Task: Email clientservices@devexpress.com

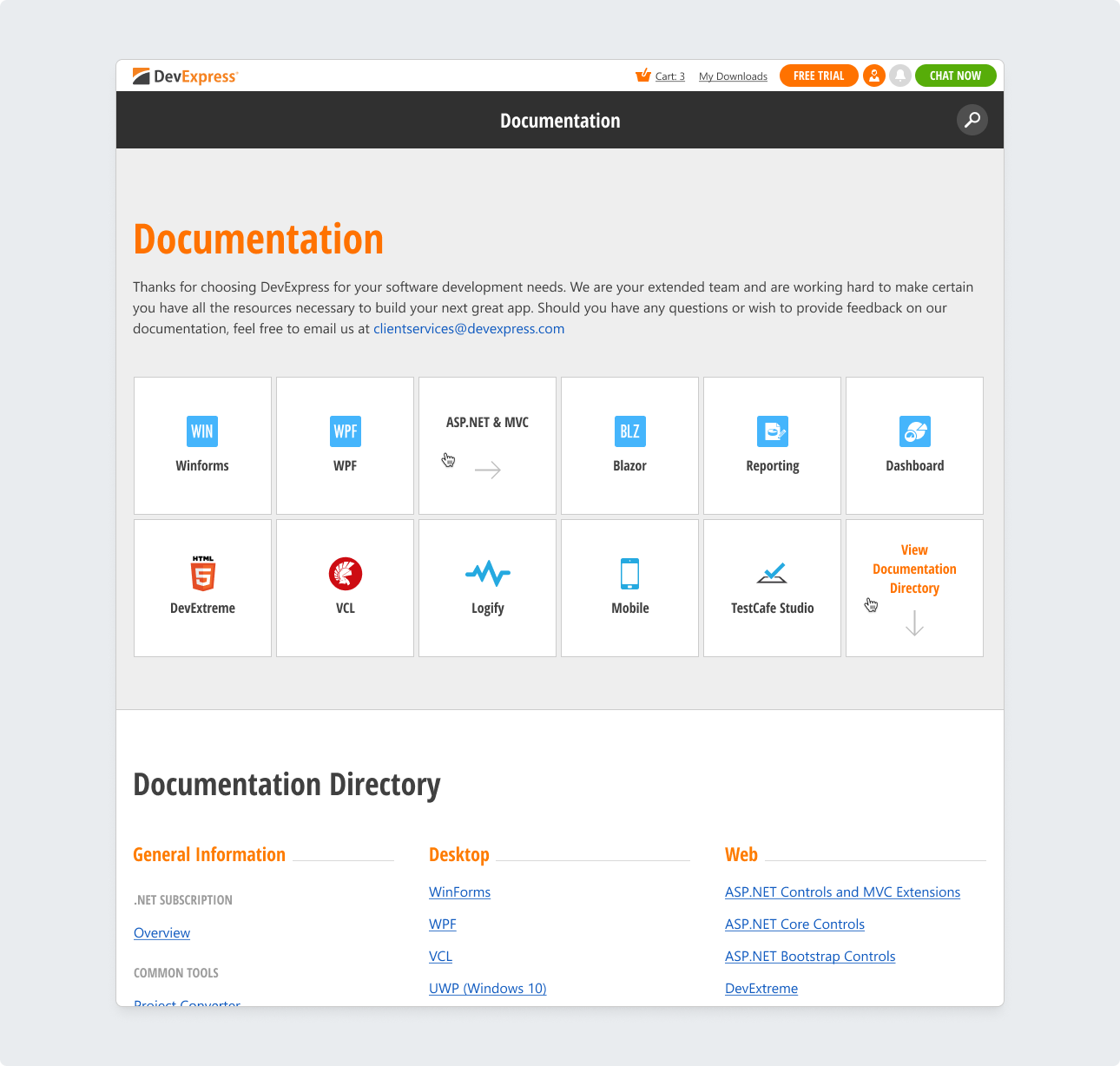Action: tap(469, 329)
